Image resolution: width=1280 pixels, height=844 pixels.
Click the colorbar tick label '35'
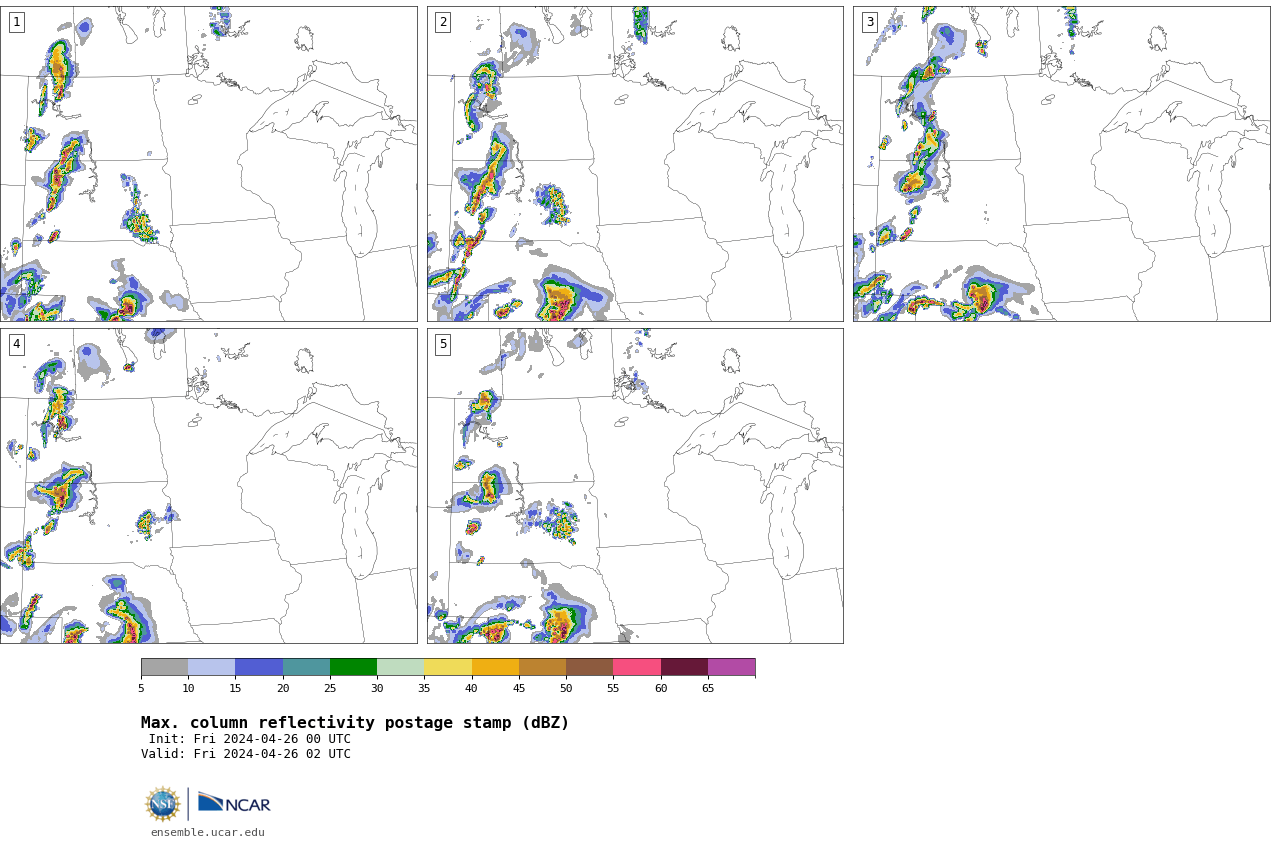click(x=424, y=688)
